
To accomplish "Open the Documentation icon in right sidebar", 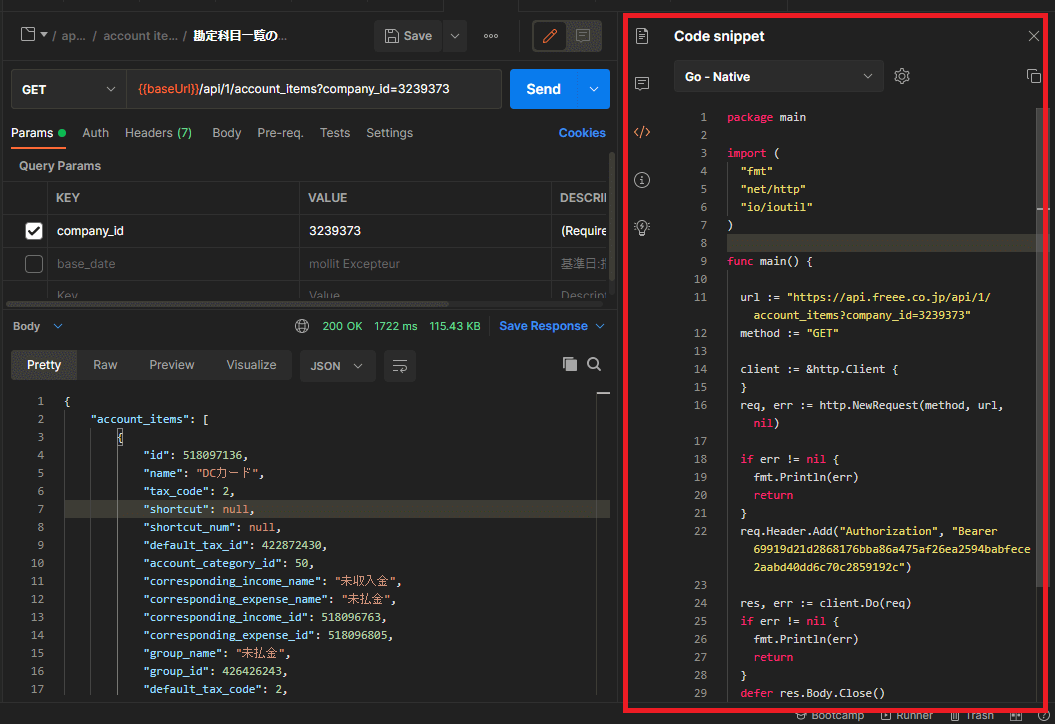I will 642,36.
